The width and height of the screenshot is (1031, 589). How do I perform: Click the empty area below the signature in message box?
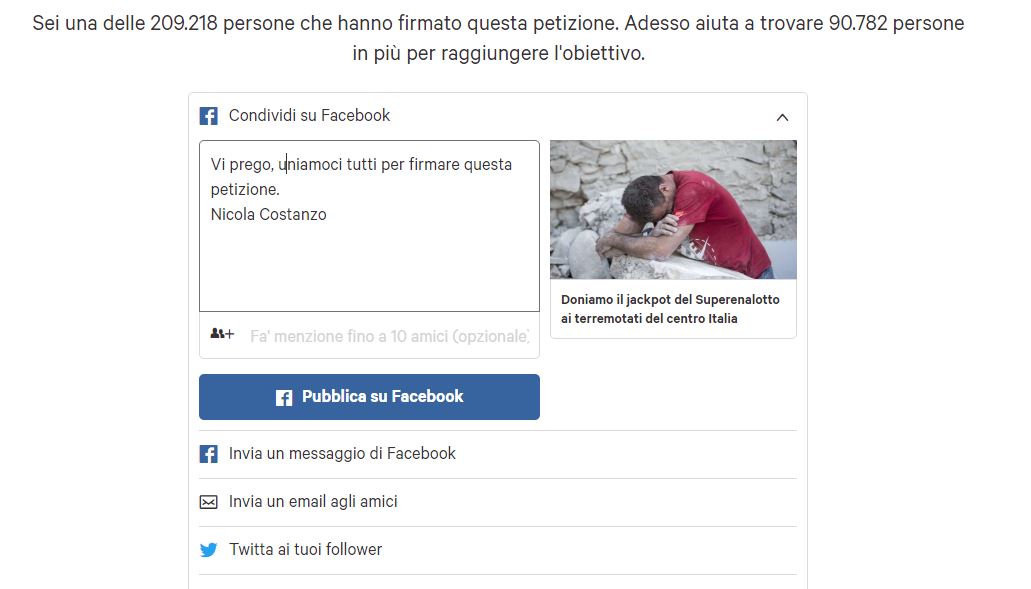[x=370, y=268]
